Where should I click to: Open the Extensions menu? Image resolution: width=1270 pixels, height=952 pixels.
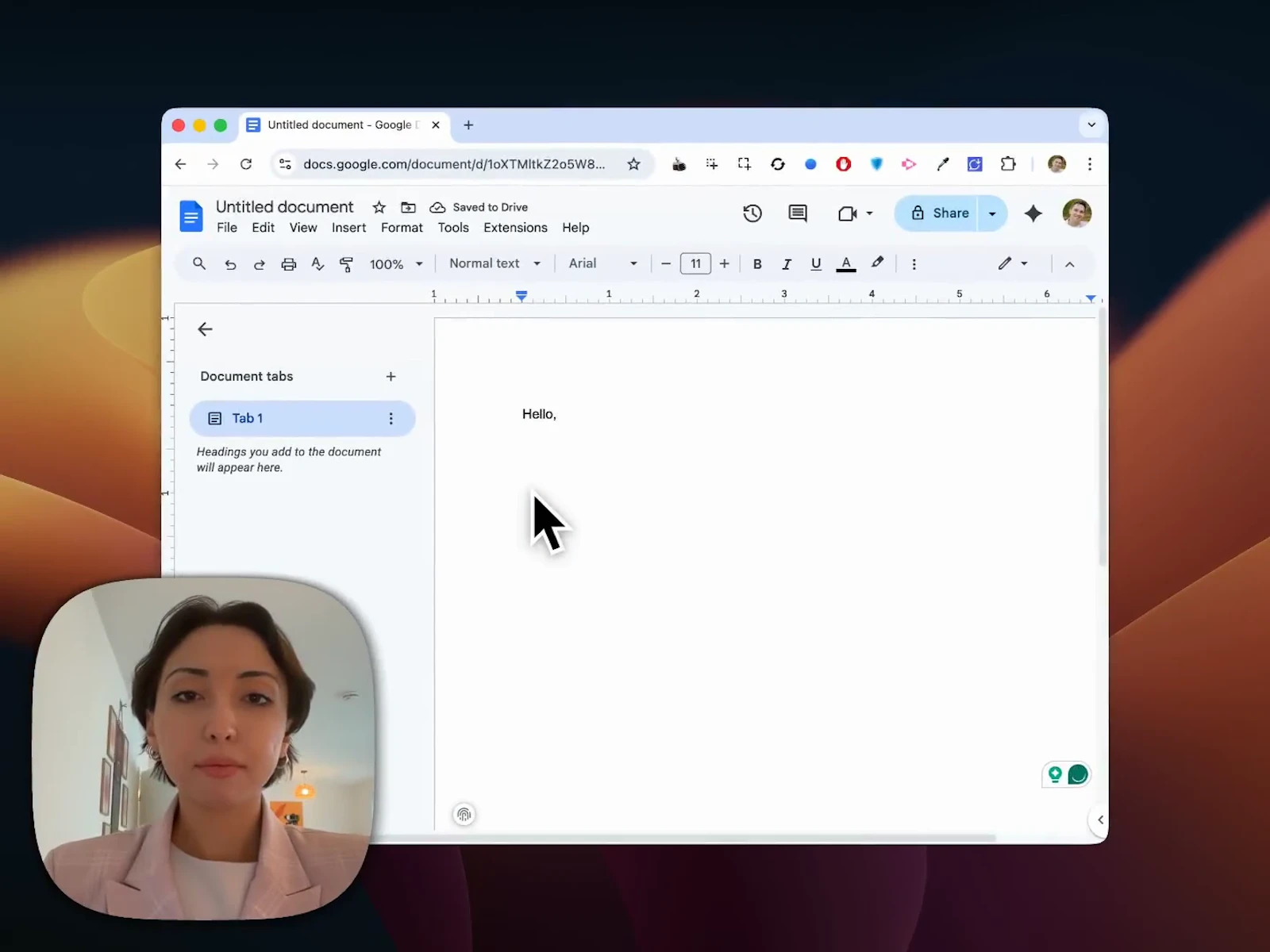point(515,228)
